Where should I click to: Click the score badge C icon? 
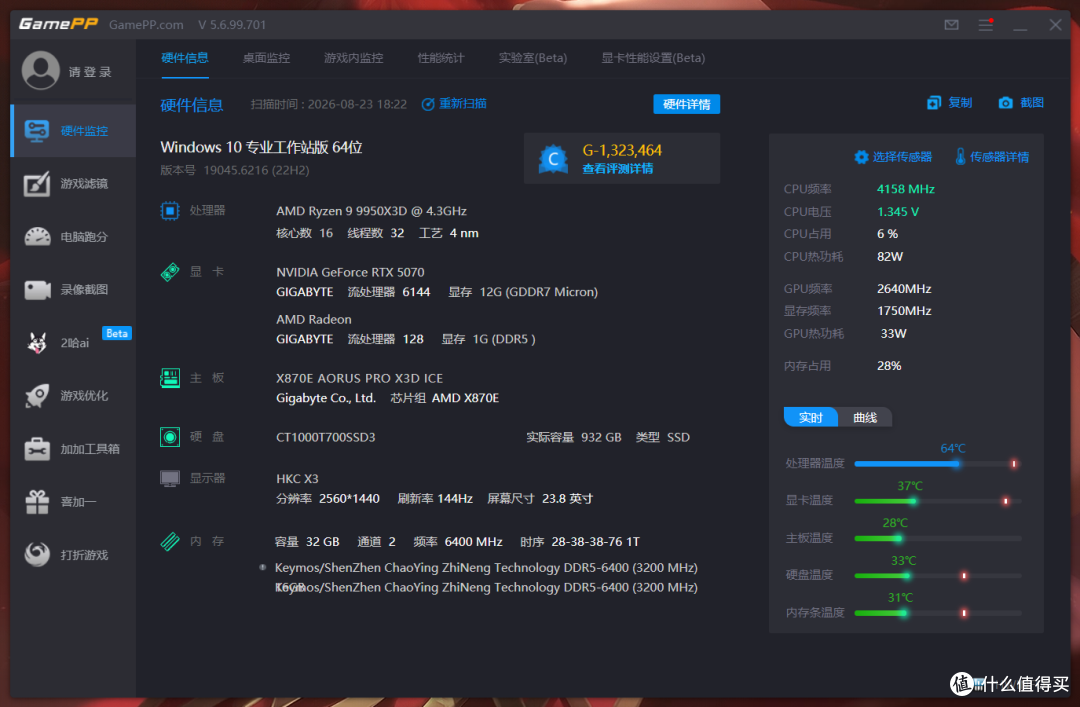[x=552, y=159]
